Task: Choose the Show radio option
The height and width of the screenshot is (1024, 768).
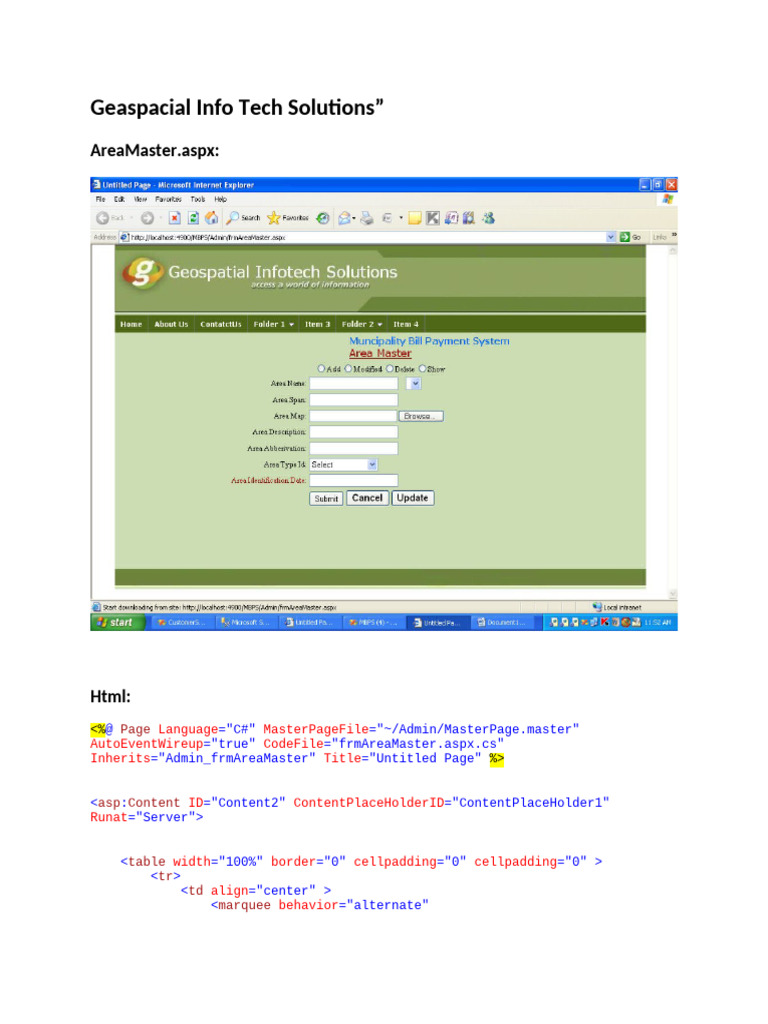Action: click(x=423, y=368)
